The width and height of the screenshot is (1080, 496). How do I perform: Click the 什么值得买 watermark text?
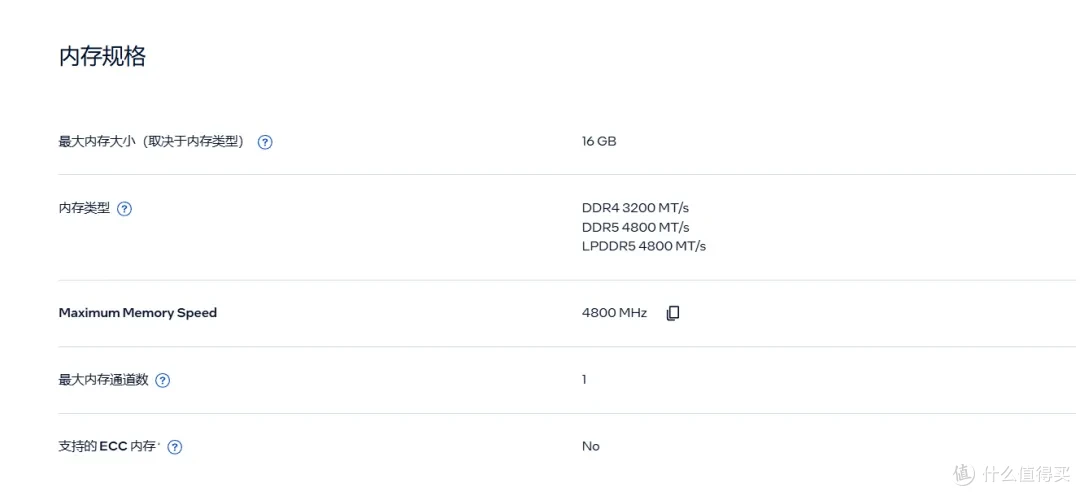(1026, 474)
